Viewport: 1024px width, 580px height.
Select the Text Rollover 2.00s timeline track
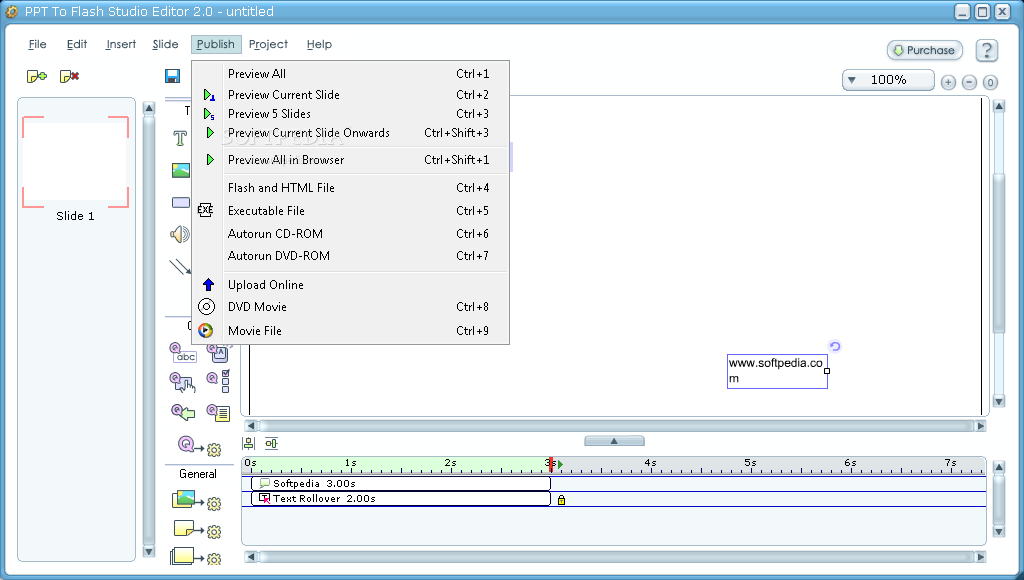pyautogui.click(x=401, y=498)
